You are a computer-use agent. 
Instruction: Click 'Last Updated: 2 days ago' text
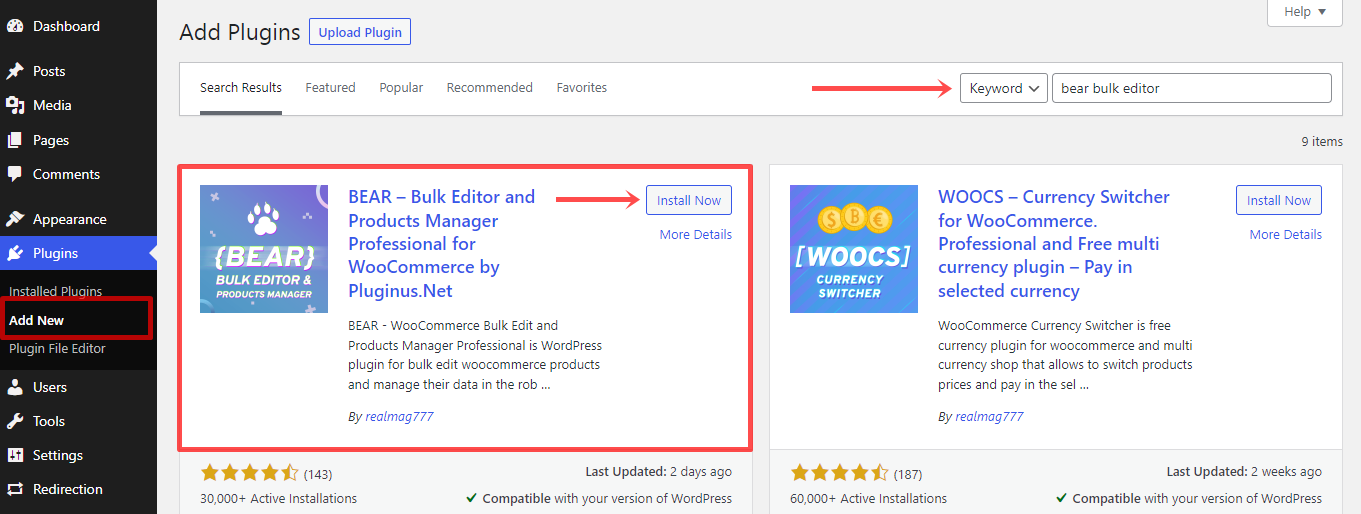coord(658,471)
